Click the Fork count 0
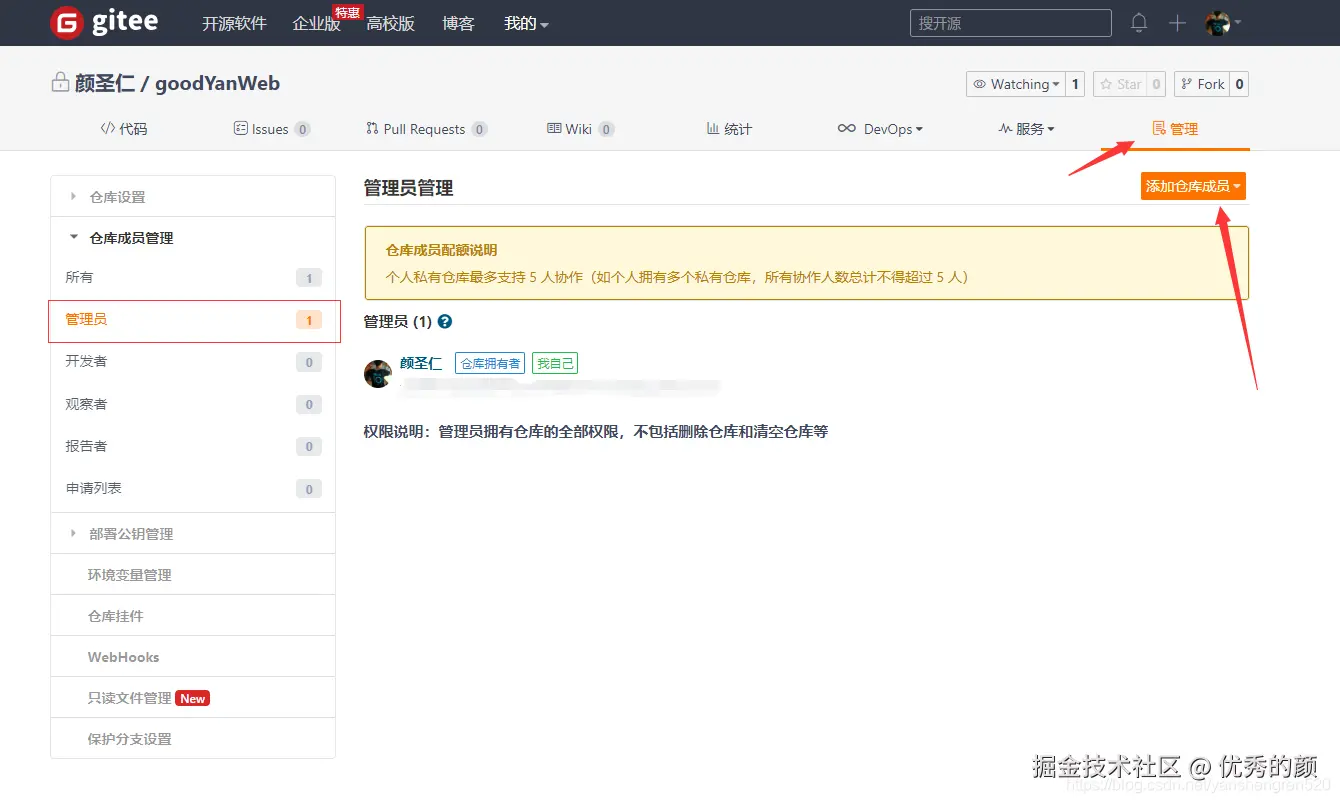Image resolution: width=1340 pixels, height=803 pixels. [x=1239, y=84]
